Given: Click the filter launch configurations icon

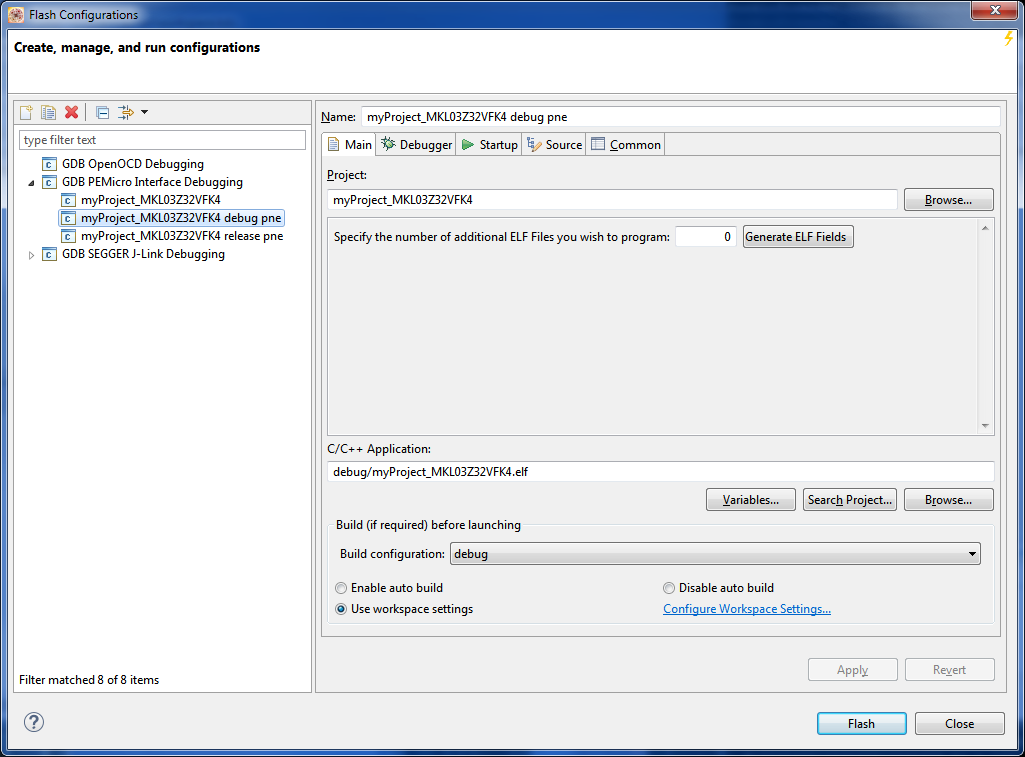Looking at the screenshot, I should [x=127, y=112].
